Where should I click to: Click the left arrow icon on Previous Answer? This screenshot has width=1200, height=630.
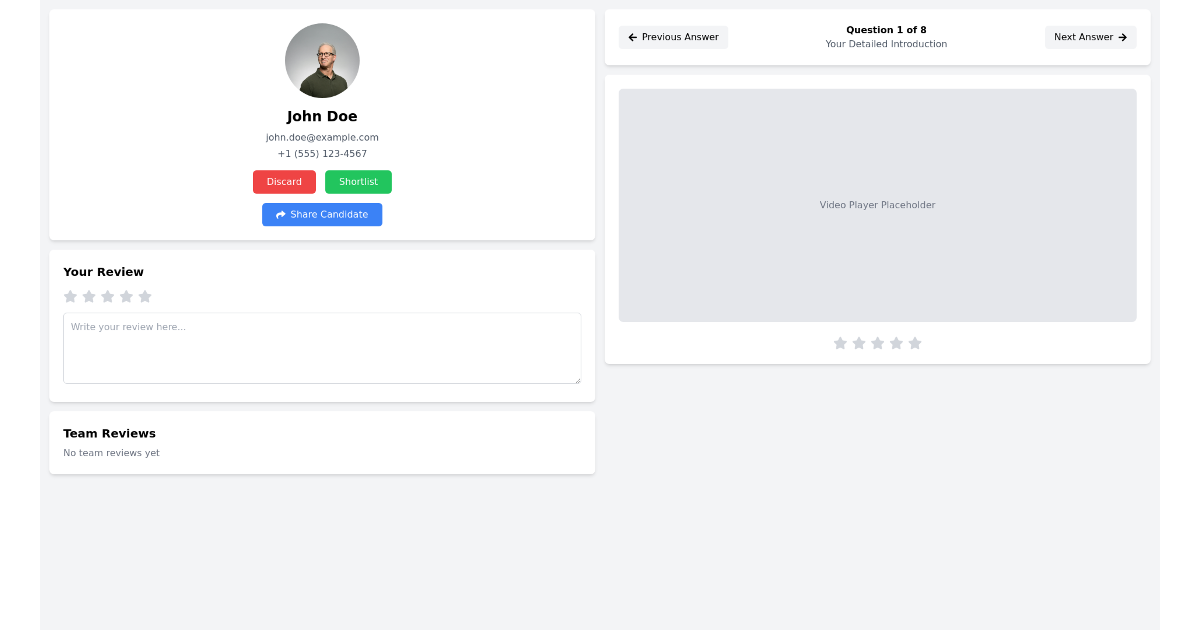click(632, 37)
